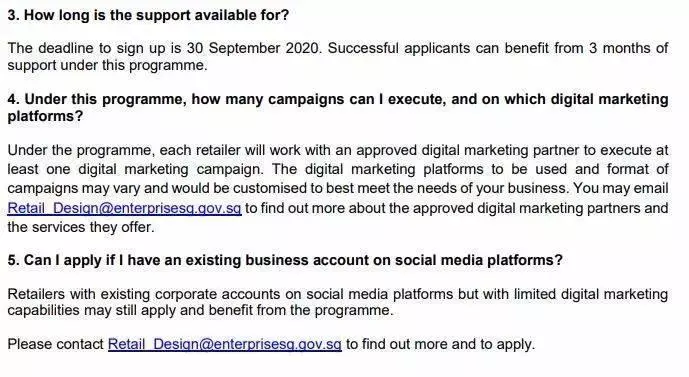
Task: Click the date '30 September 2020'
Action: point(254,47)
